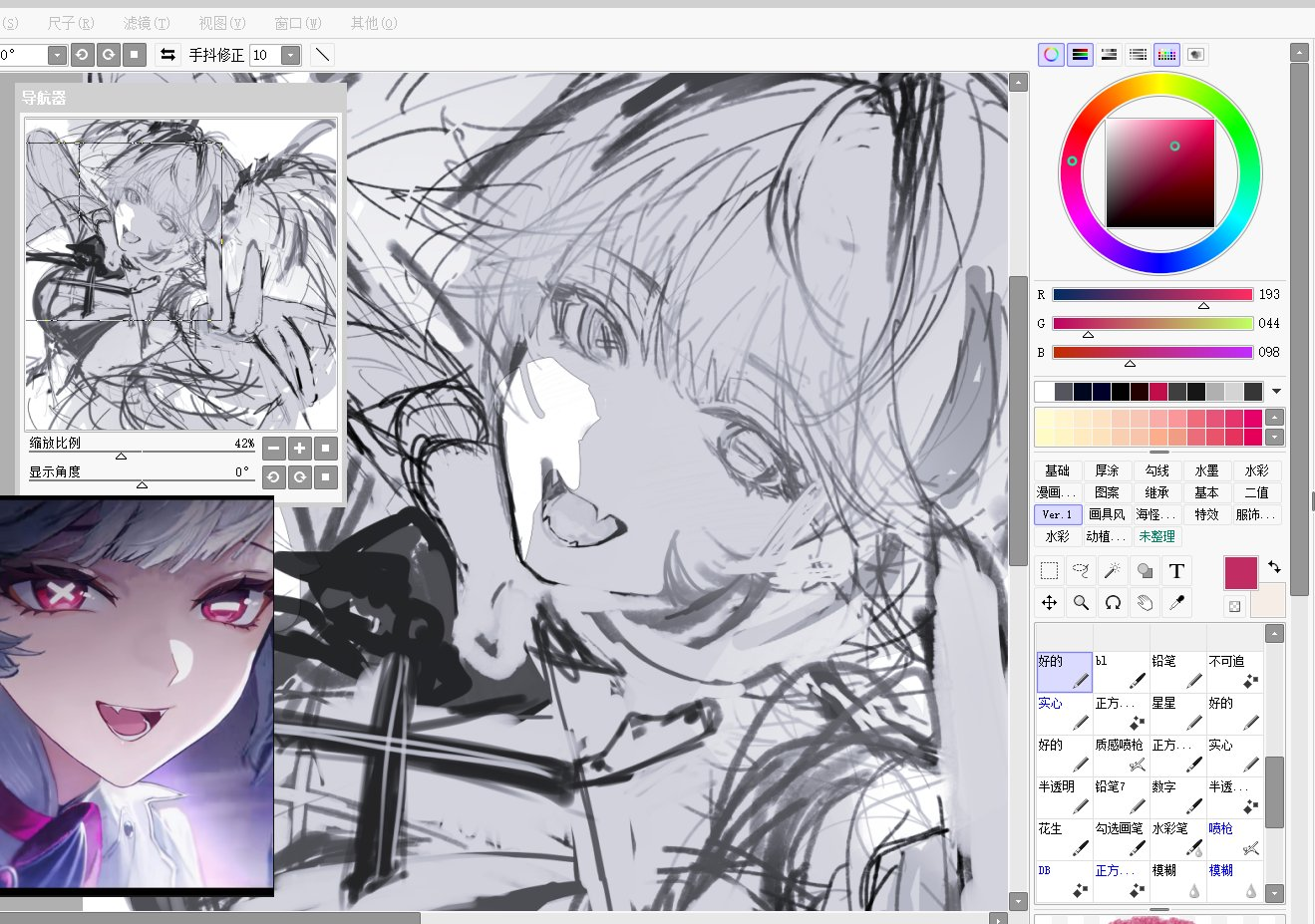Choose the 质感喷枪 brush preset
The image size is (1315, 924).
click(1121, 756)
